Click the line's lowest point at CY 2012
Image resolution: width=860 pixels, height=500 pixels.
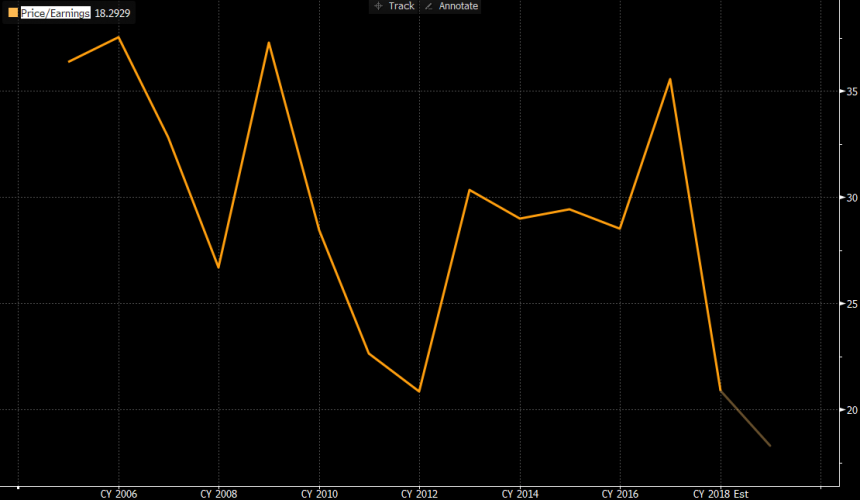coord(419,391)
